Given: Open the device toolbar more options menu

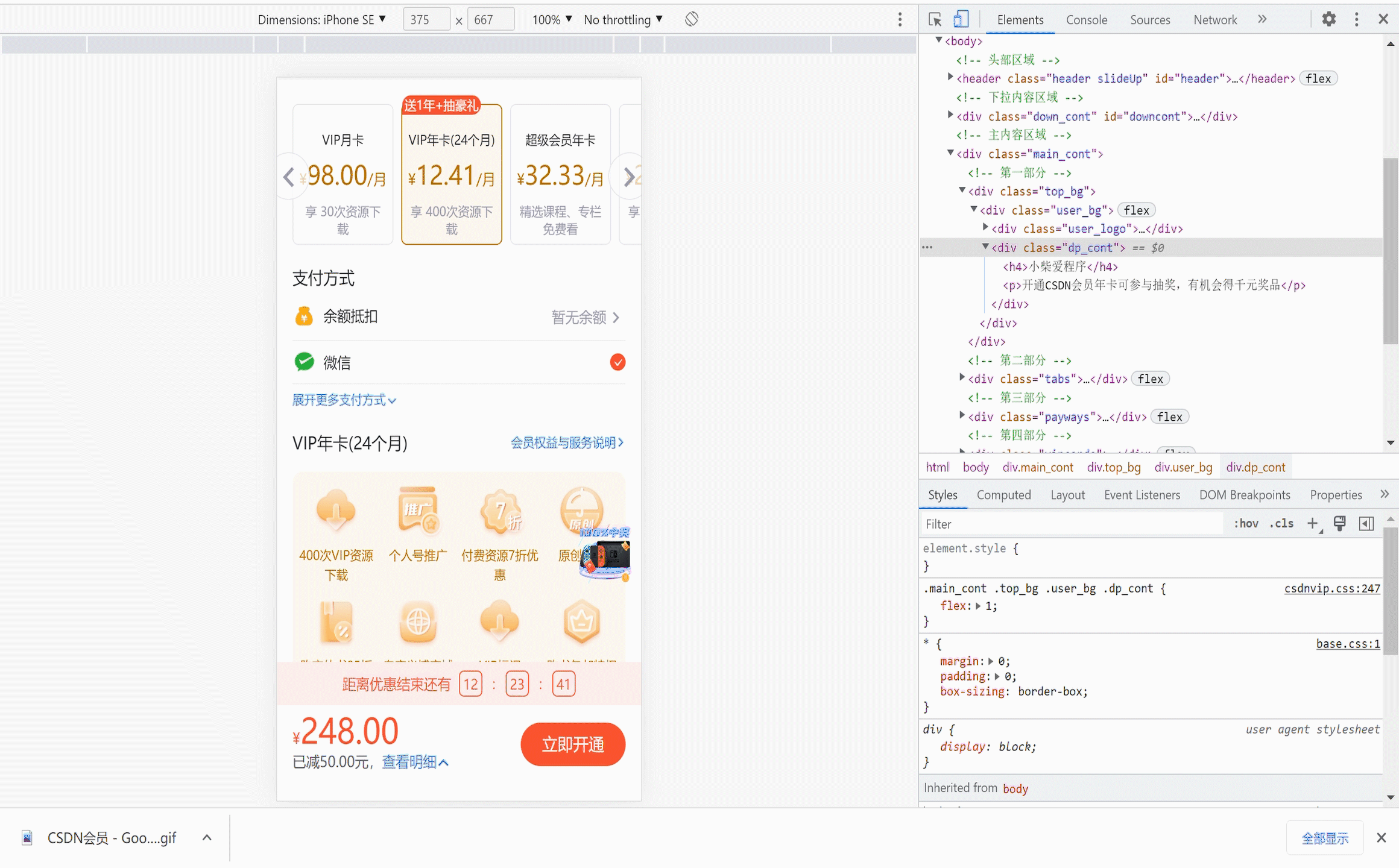Looking at the screenshot, I should coord(900,19).
